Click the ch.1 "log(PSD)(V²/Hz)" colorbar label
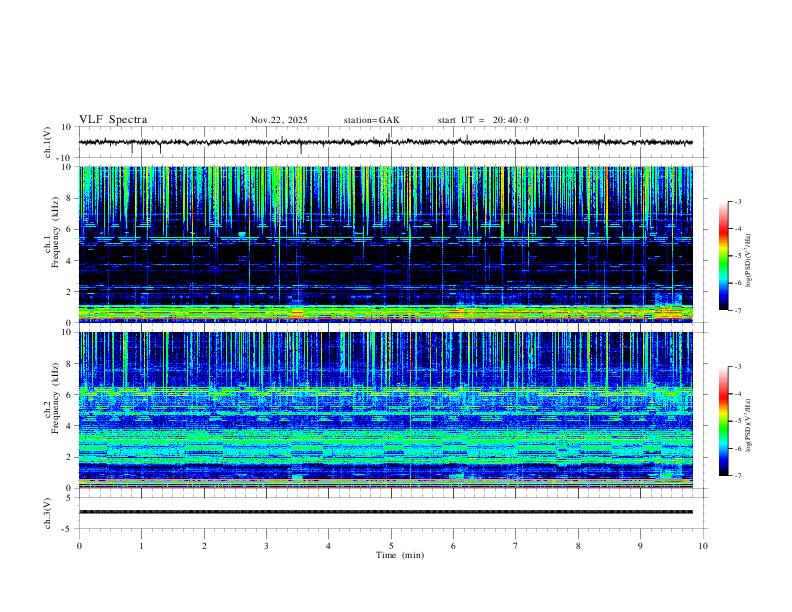Viewport: 792px width, 612px height. click(749, 261)
